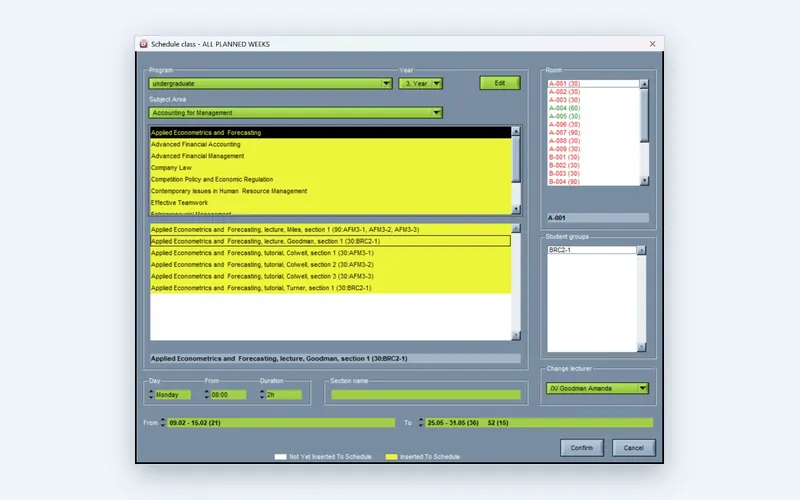Click the Day field showing Monday
Image resolution: width=800 pixels, height=500 pixels.
coord(173,395)
